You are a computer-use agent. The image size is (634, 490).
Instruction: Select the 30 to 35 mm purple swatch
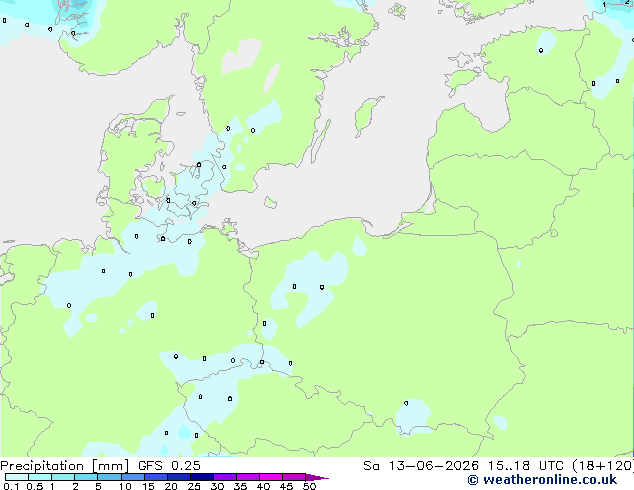tap(225, 477)
